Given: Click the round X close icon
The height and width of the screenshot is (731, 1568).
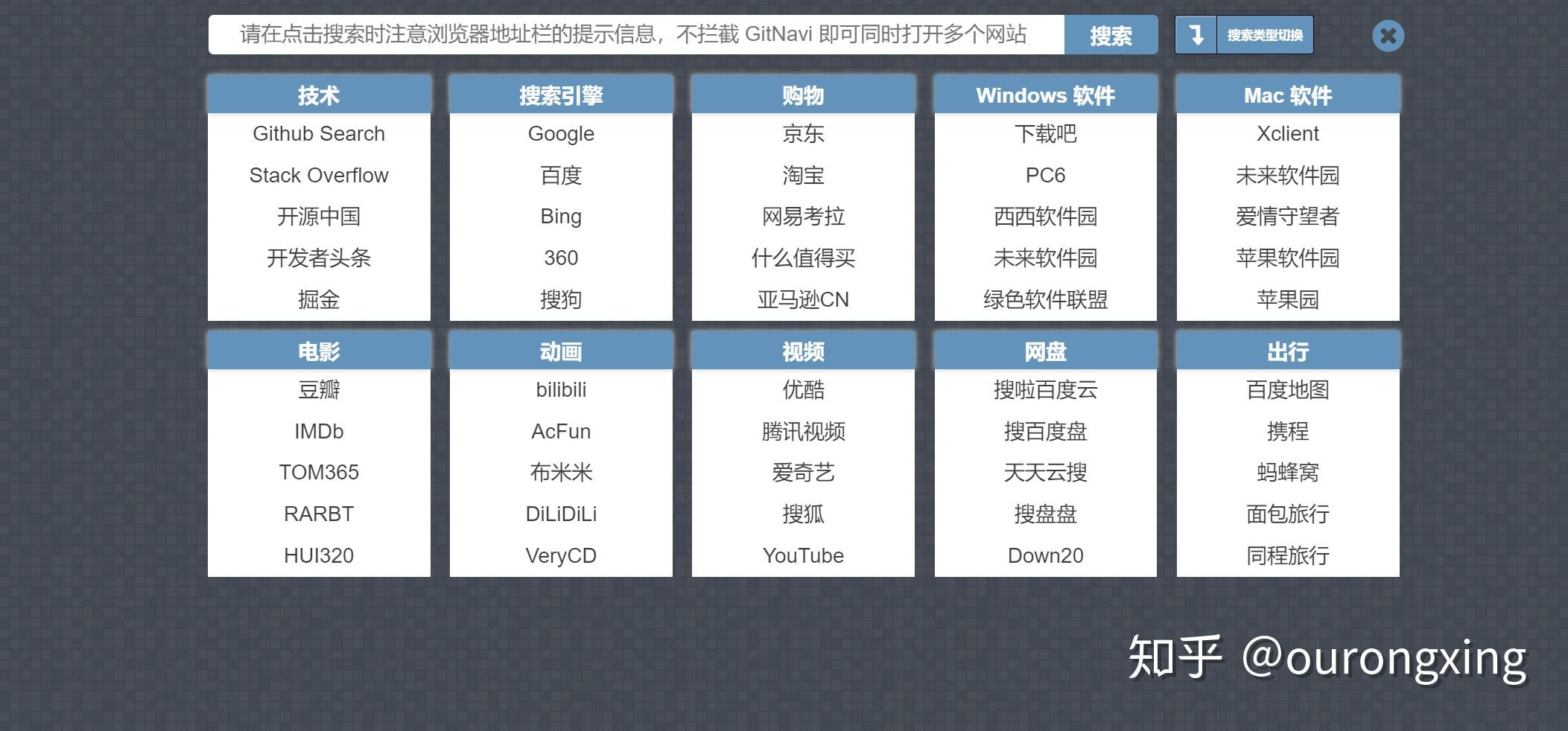Looking at the screenshot, I should click(1388, 36).
